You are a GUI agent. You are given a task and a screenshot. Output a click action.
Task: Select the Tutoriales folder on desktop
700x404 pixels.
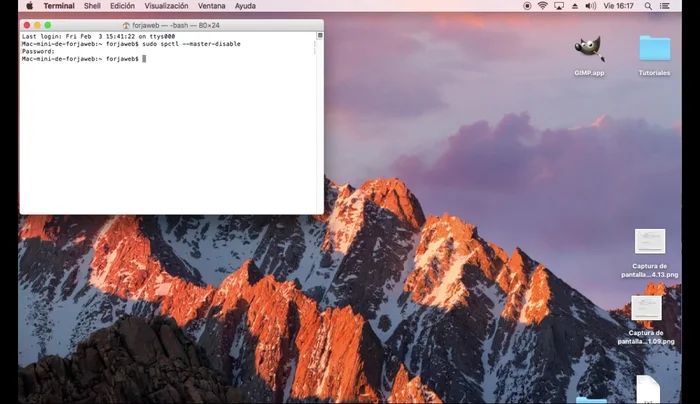(x=655, y=49)
